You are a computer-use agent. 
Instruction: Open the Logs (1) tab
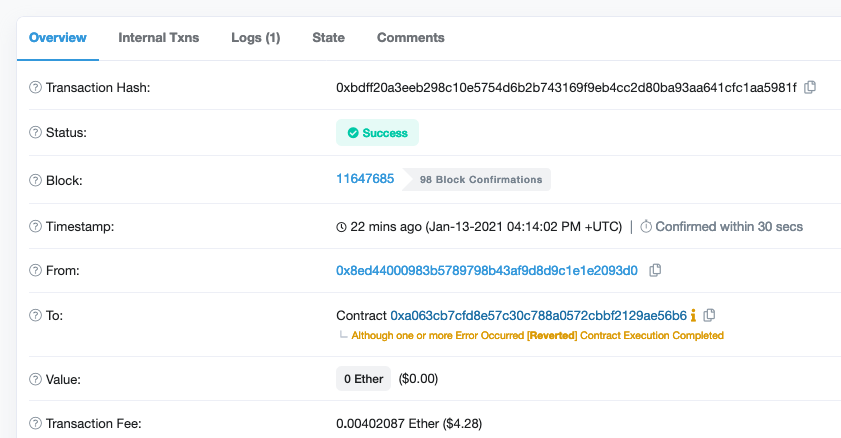click(256, 38)
